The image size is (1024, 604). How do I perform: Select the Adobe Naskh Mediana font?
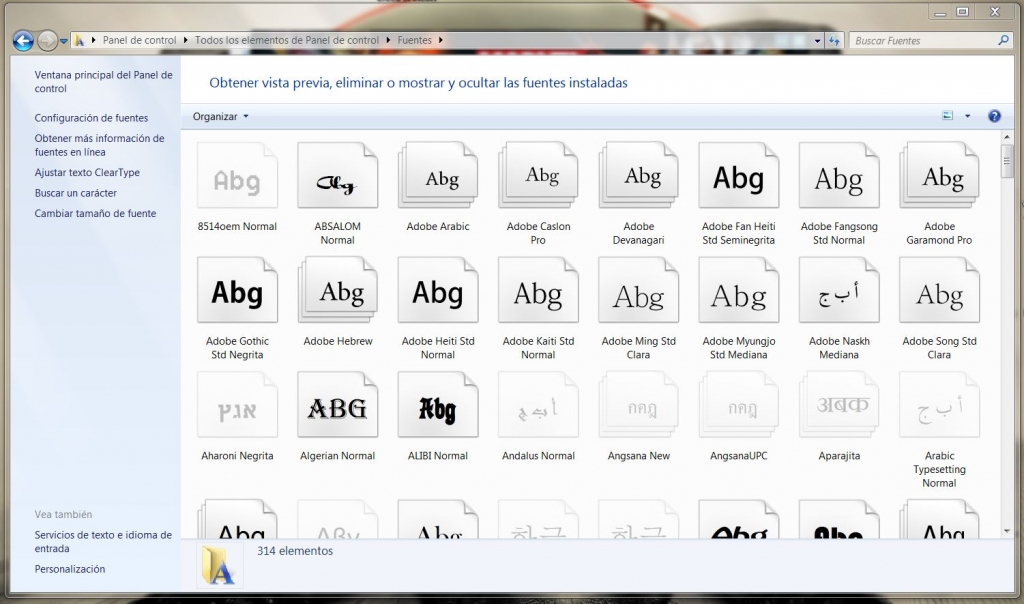[x=839, y=295]
